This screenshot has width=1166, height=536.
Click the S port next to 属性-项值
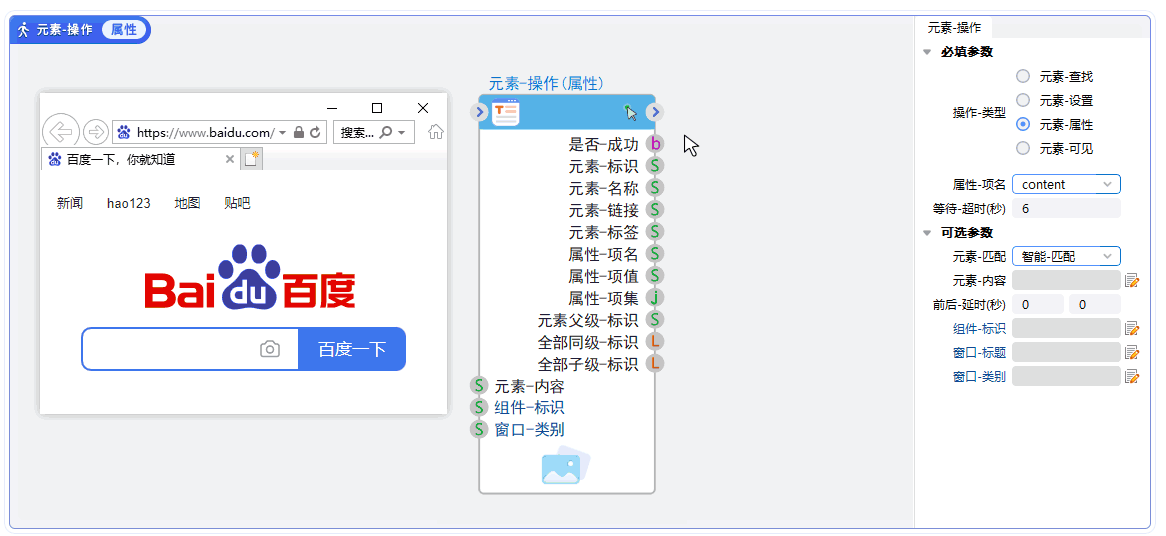(x=654, y=276)
